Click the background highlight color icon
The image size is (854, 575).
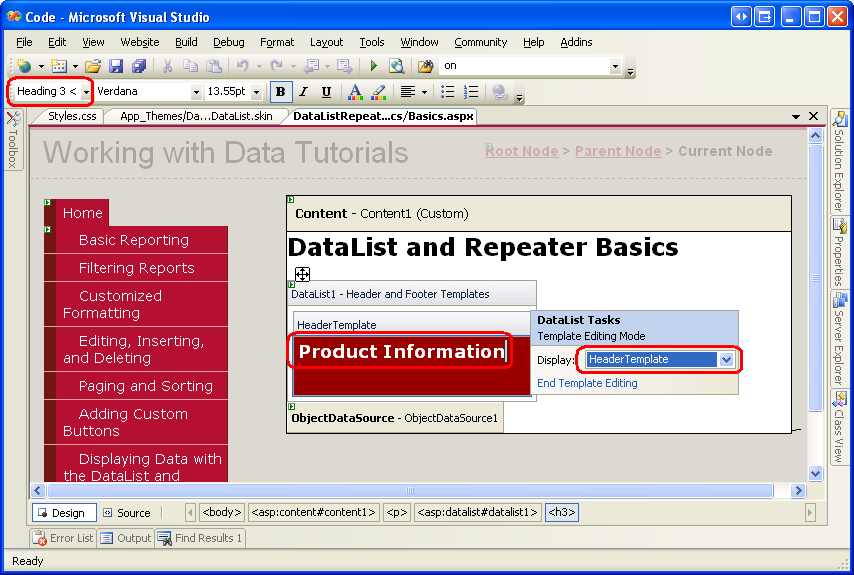(x=378, y=92)
